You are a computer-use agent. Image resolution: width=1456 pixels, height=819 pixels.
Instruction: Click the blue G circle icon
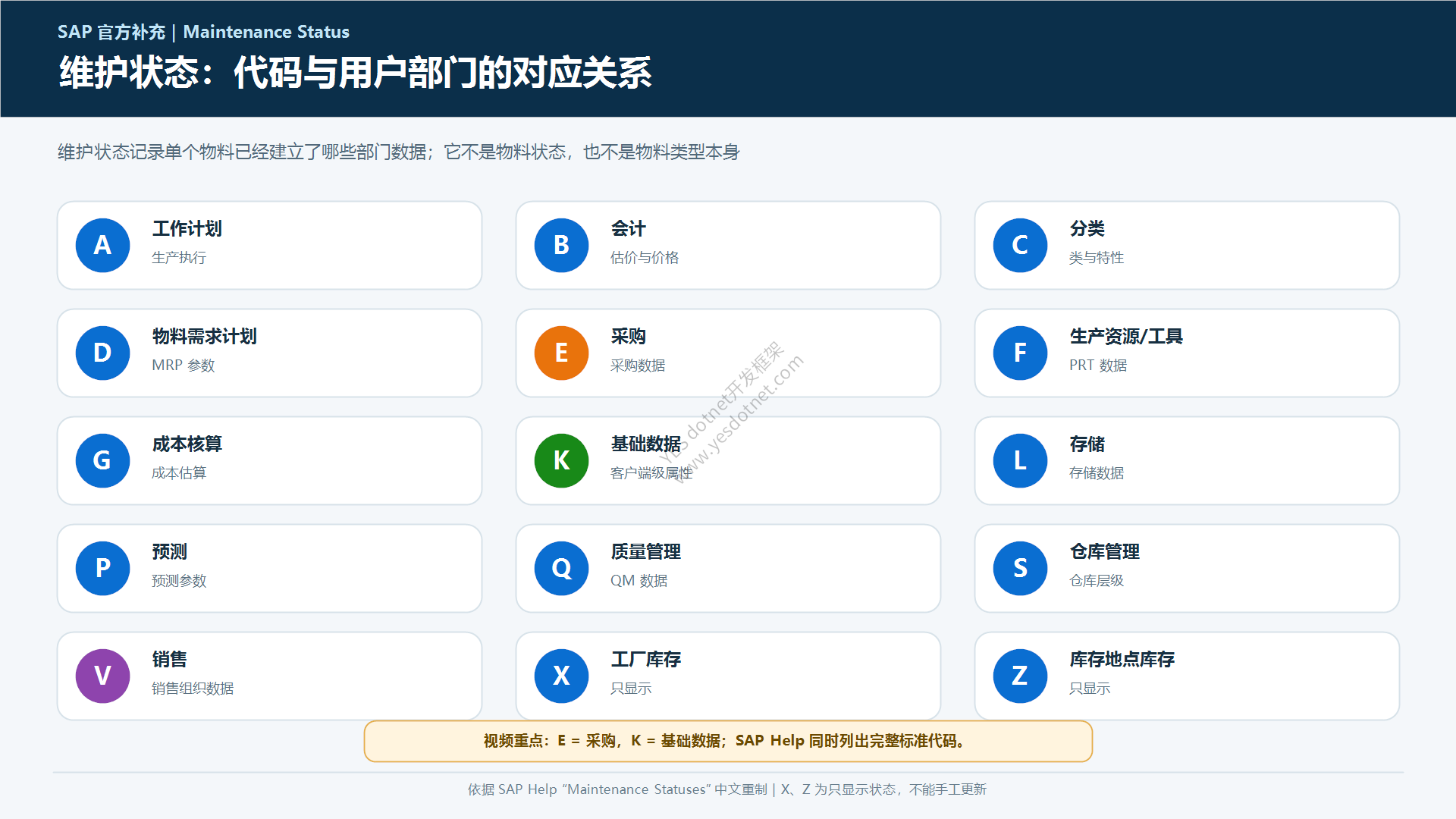tap(102, 460)
